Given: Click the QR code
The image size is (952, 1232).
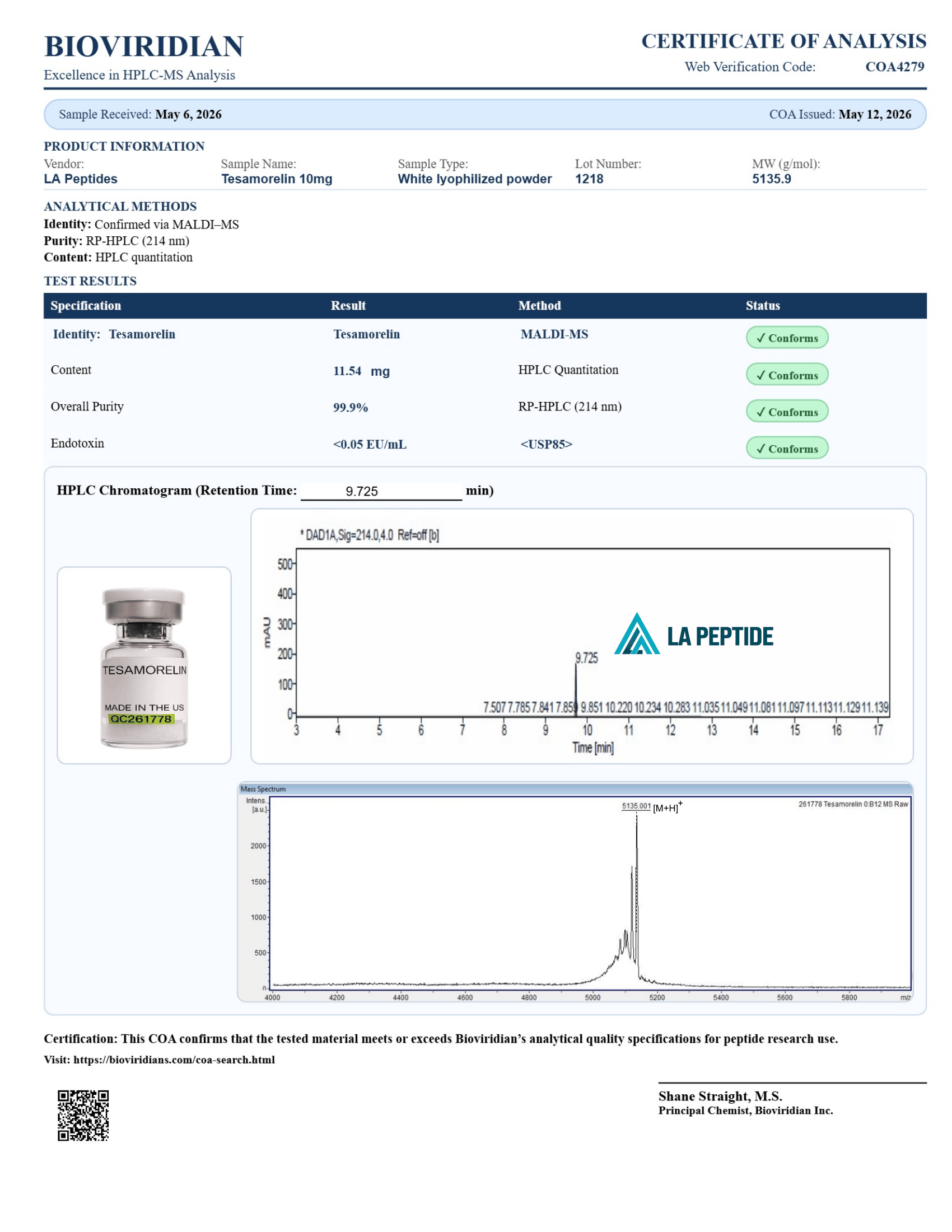Looking at the screenshot, I should click(83, 1116).
